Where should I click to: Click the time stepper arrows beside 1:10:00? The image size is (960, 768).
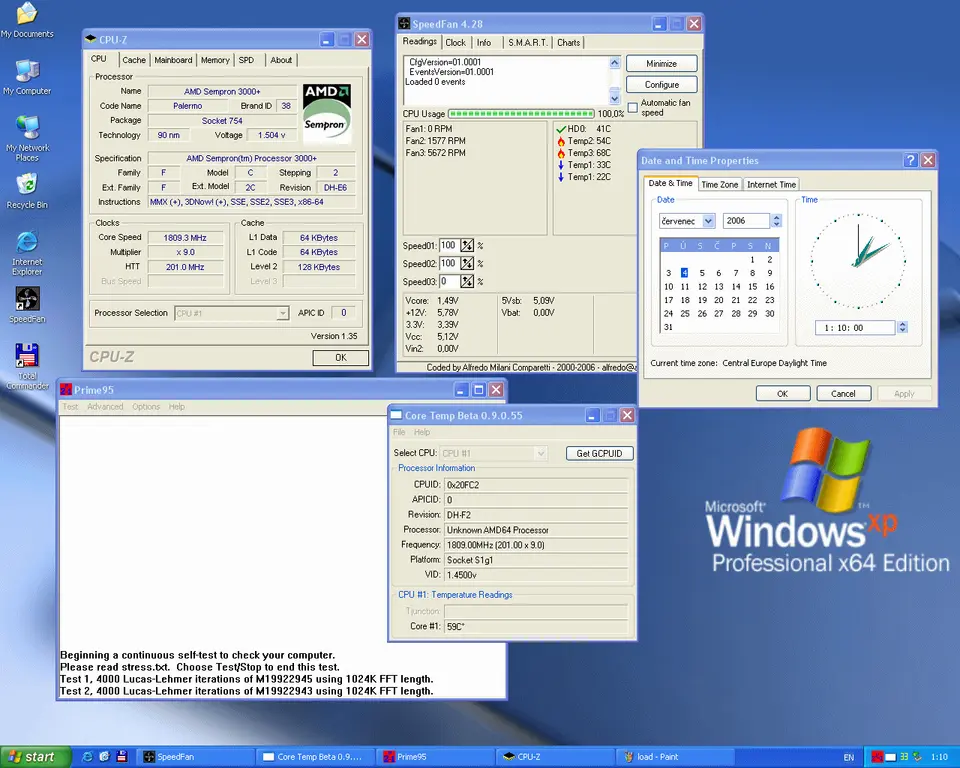coord(902,328)
